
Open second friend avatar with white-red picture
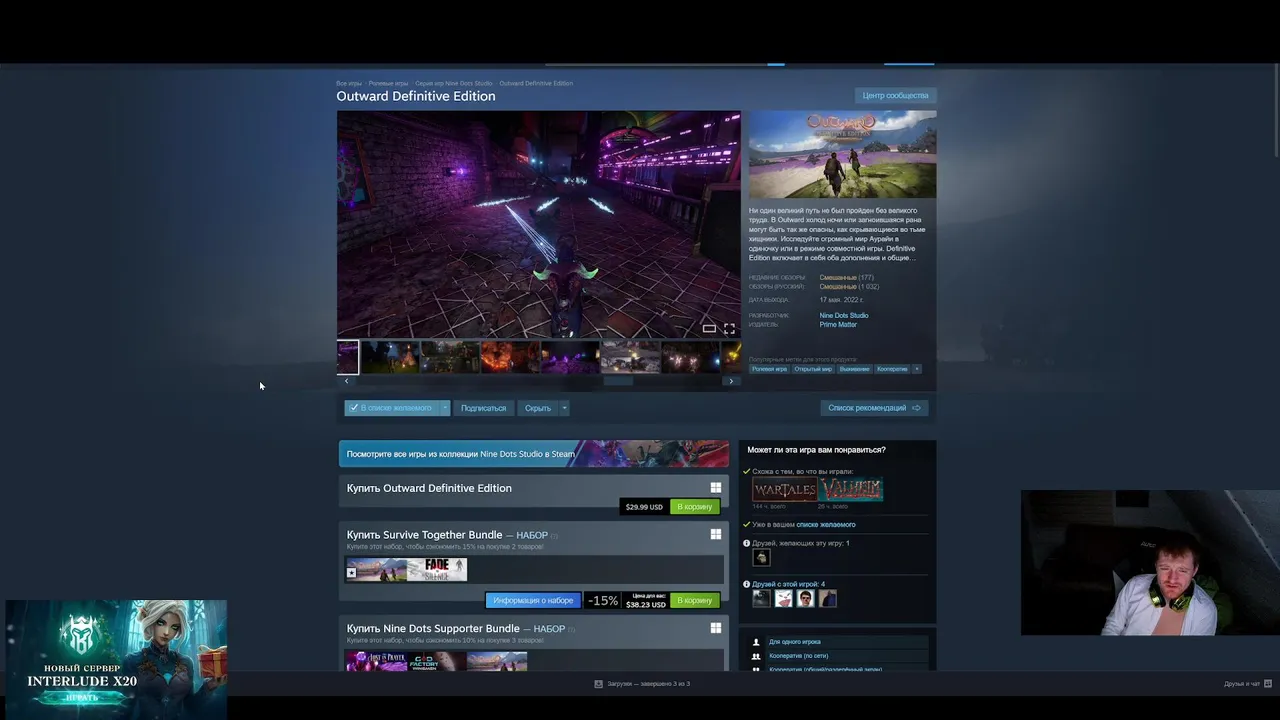click(783, 599)
